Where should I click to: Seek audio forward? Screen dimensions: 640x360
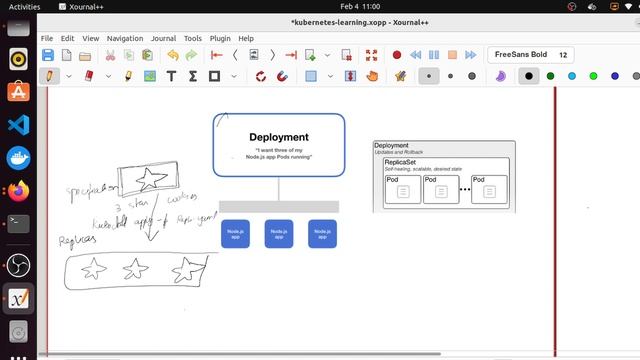(471, 55)
